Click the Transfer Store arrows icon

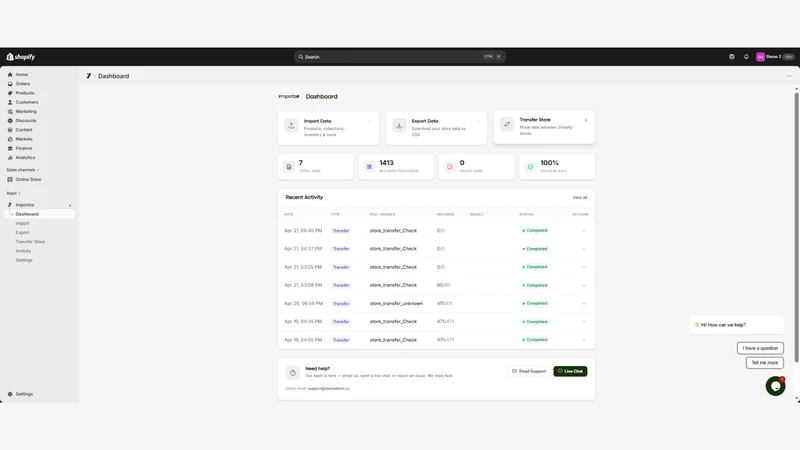tap(507, 124)
